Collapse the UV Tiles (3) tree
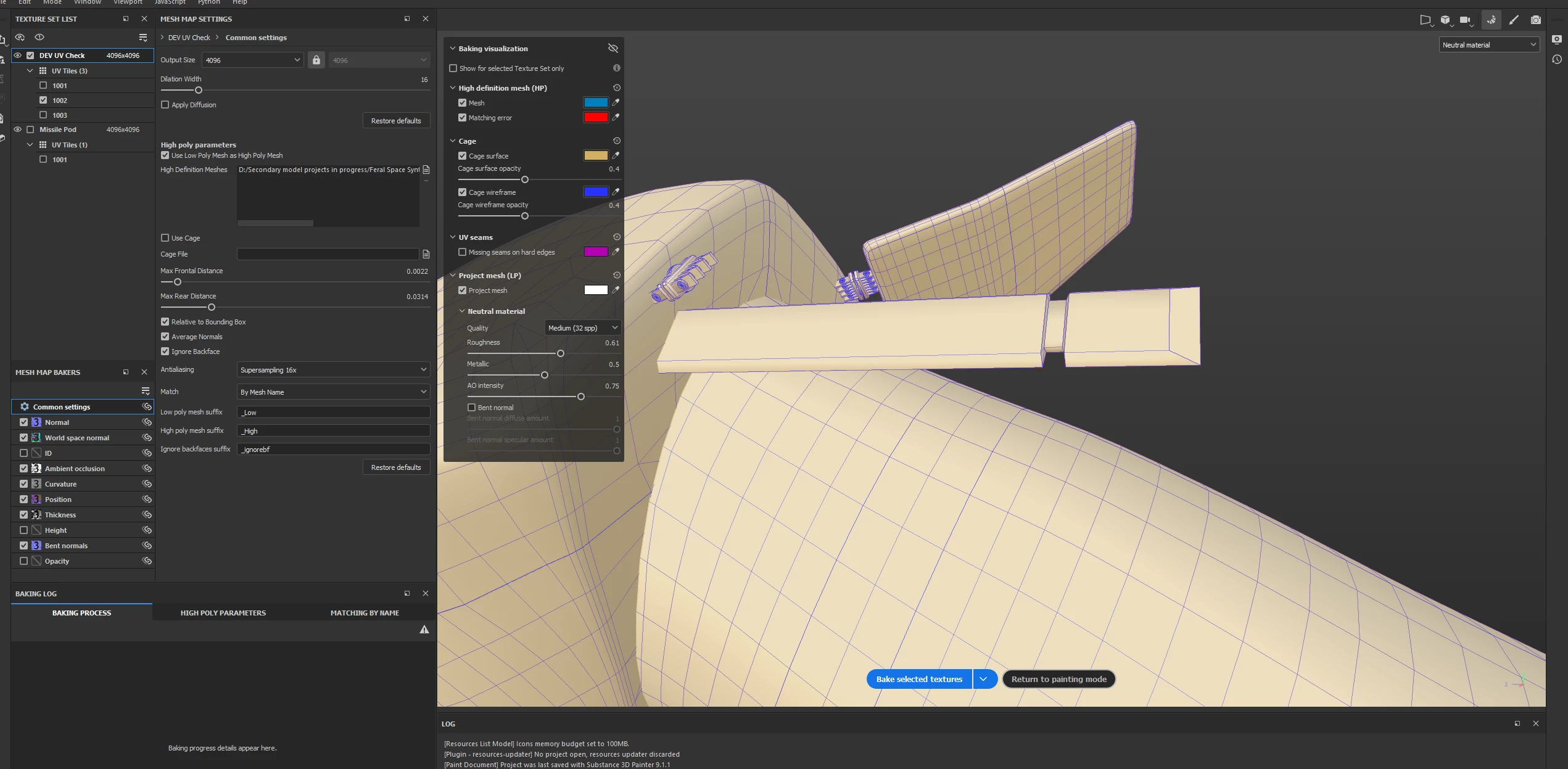The width and height of the screenshot is (1568, 769). (30, 71)
